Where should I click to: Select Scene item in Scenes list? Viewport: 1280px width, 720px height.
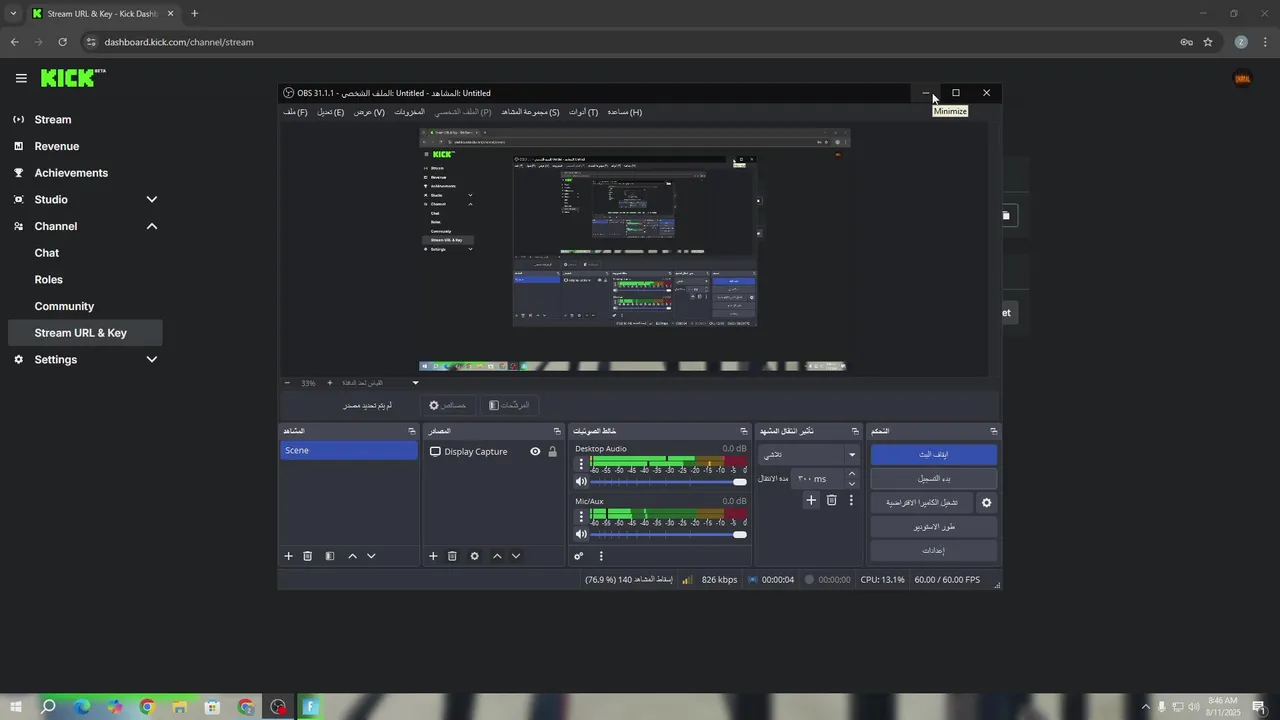[x=349, y=450]
